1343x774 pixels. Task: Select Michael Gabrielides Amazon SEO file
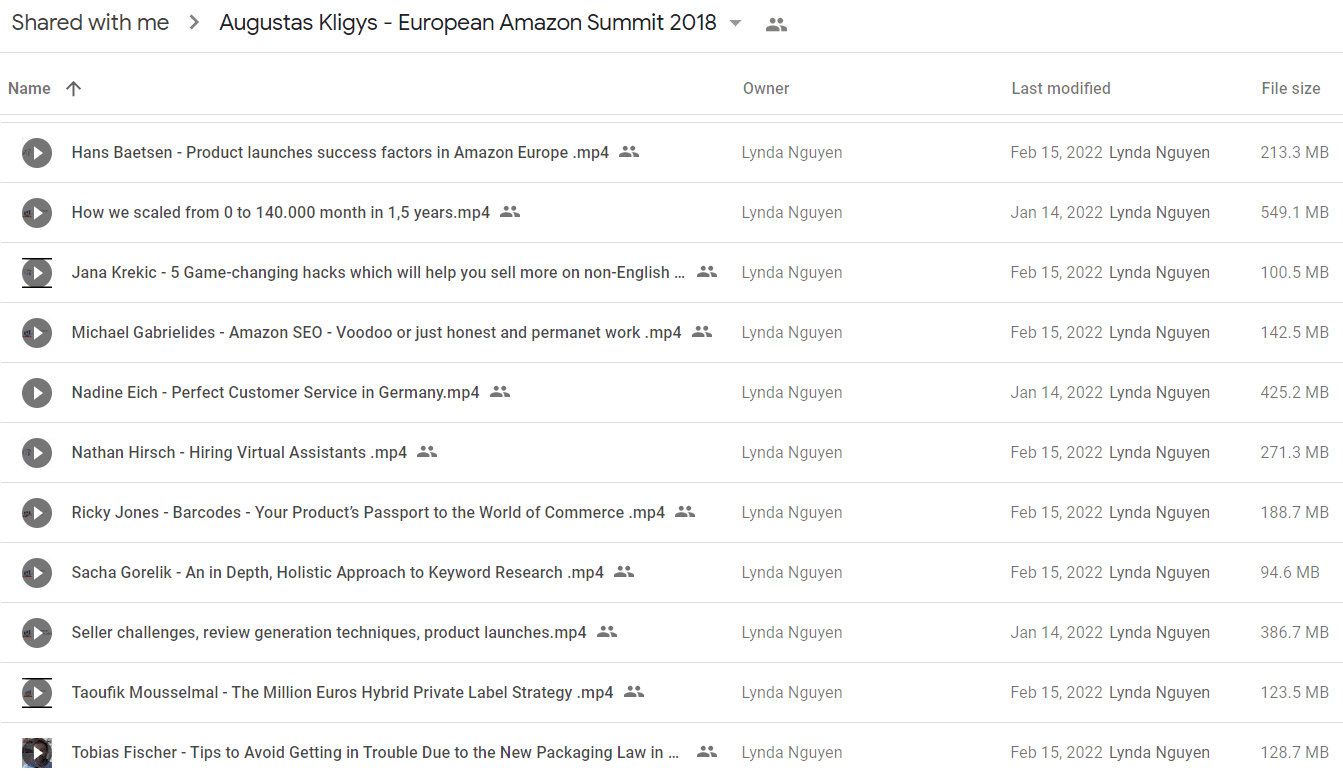pos(376,333)
